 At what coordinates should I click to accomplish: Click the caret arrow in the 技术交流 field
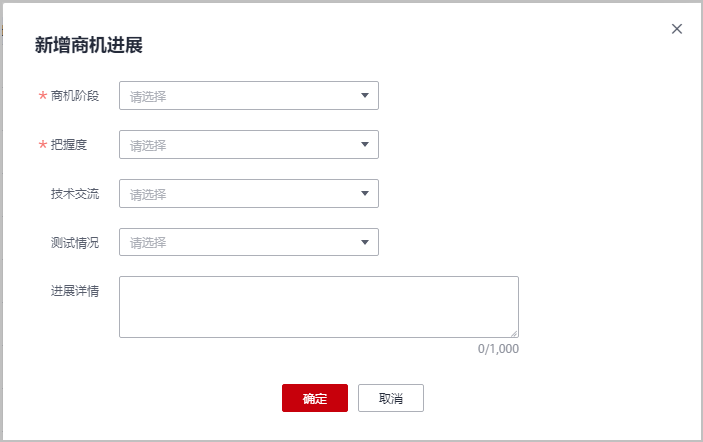click(x=365, y=193)
